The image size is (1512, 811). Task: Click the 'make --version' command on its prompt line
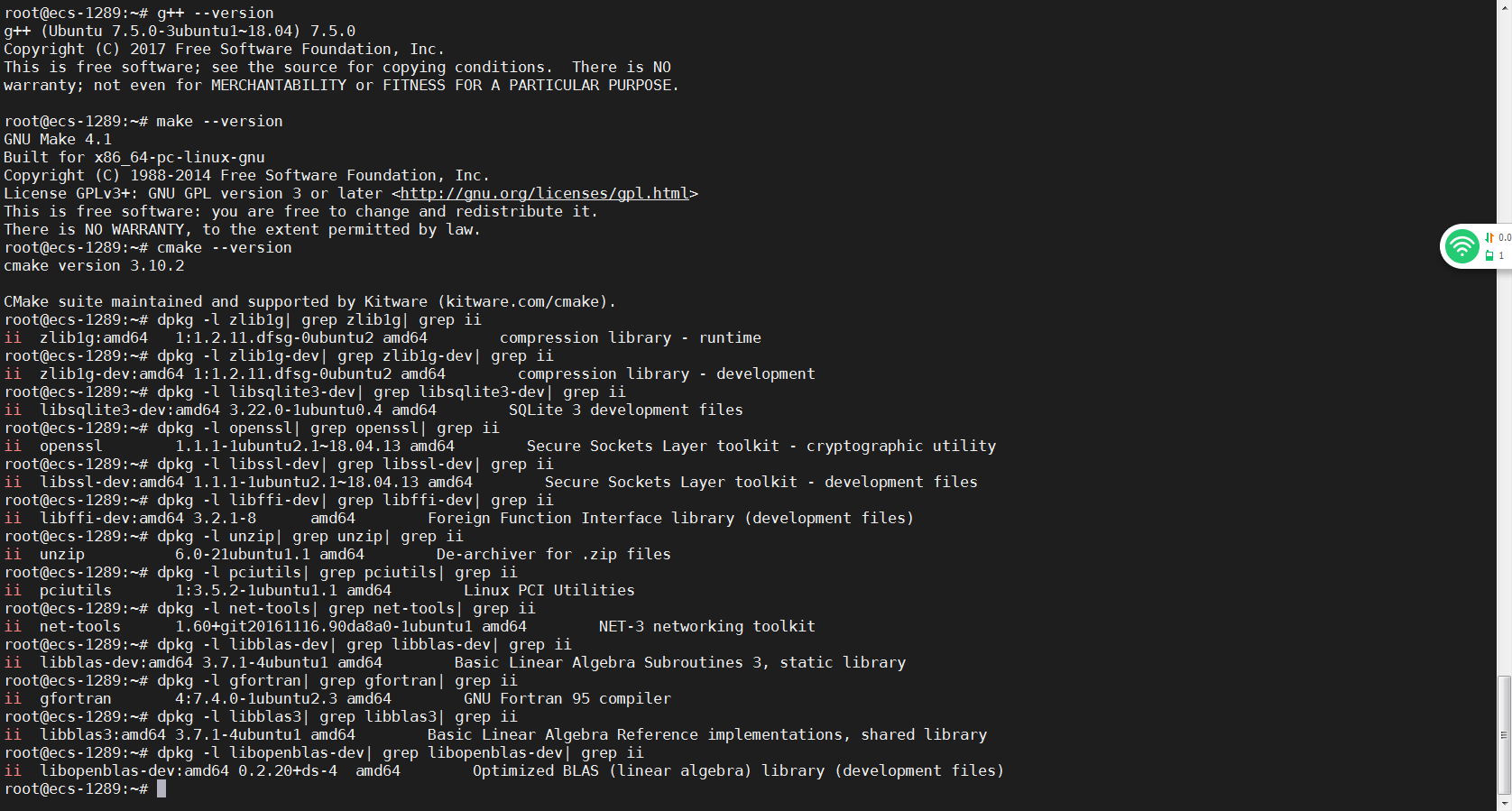click(219, 121)
